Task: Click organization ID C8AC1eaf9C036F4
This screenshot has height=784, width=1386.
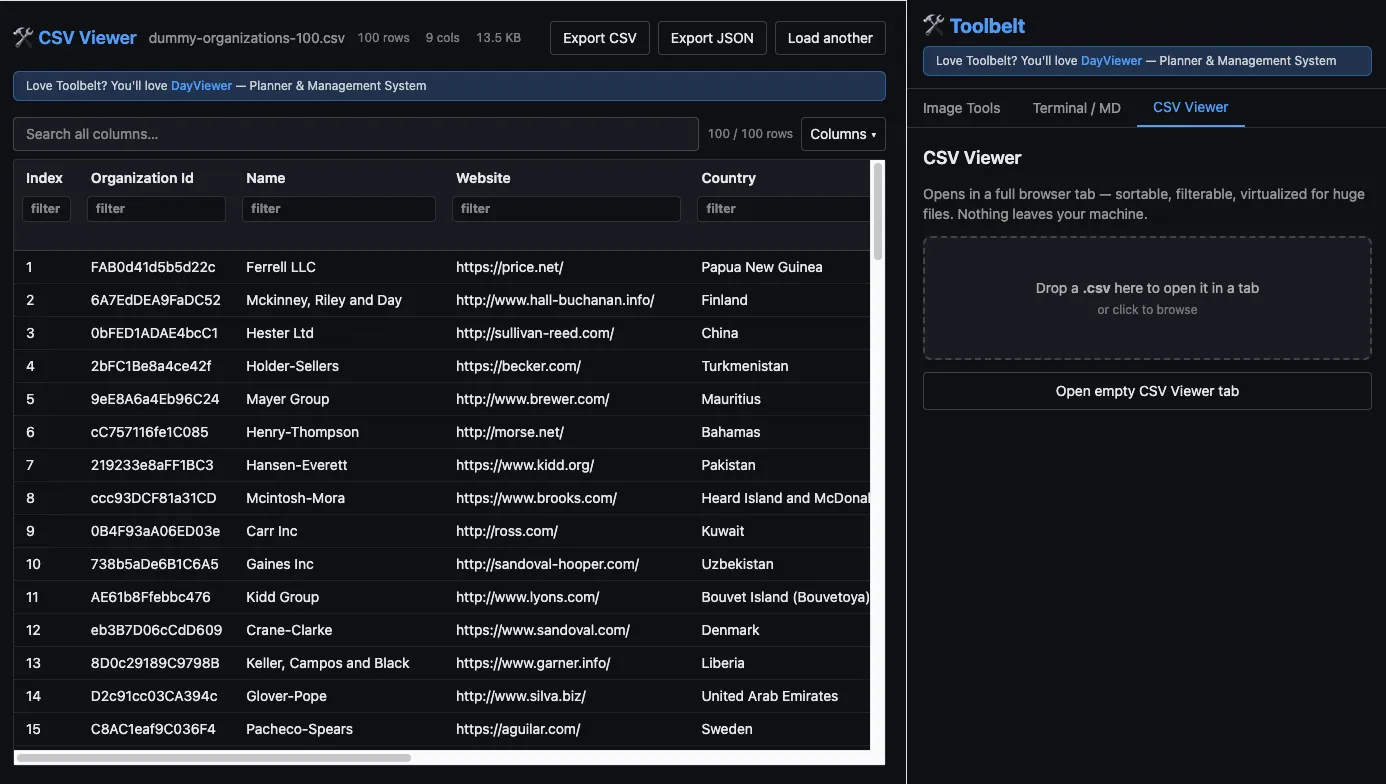Action: pyautogui.click(x=153, y=729)
